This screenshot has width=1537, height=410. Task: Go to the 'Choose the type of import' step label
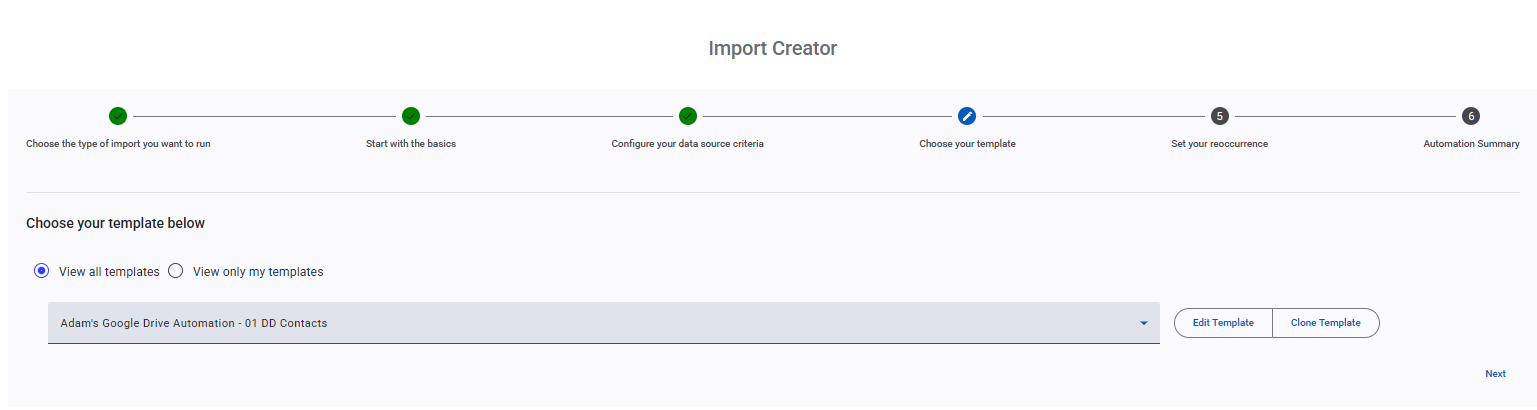[x=118, y=144]
